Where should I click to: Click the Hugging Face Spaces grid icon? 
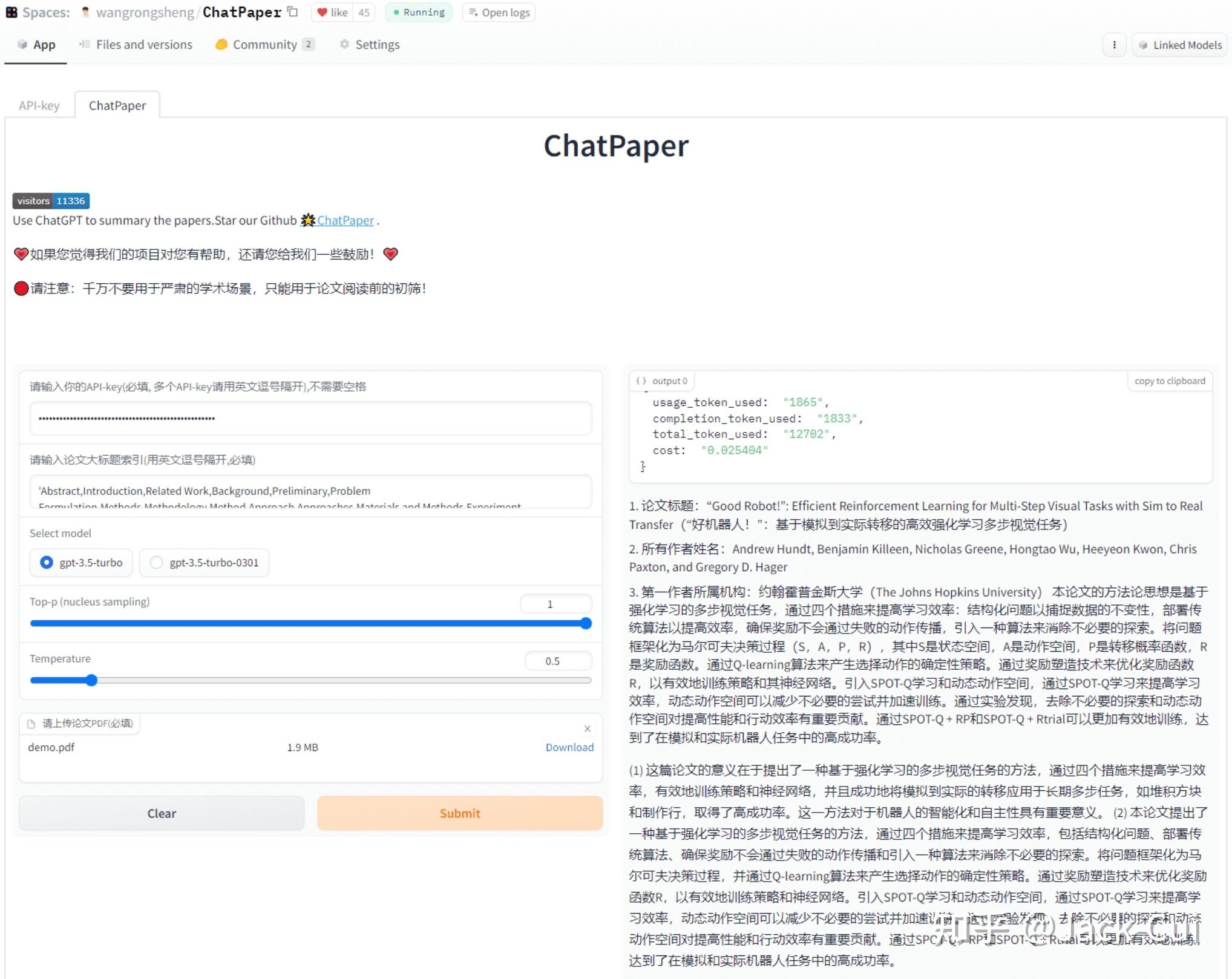[x=11, y=12]
